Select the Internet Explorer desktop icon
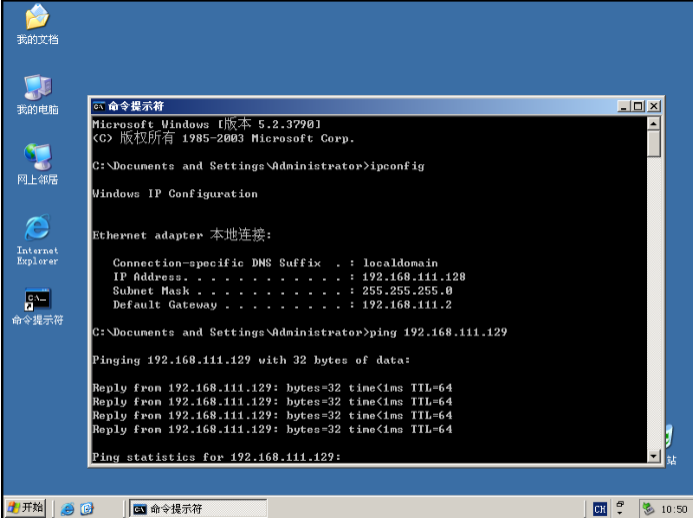This screenshot has width=693, height=520. point(37,239)
